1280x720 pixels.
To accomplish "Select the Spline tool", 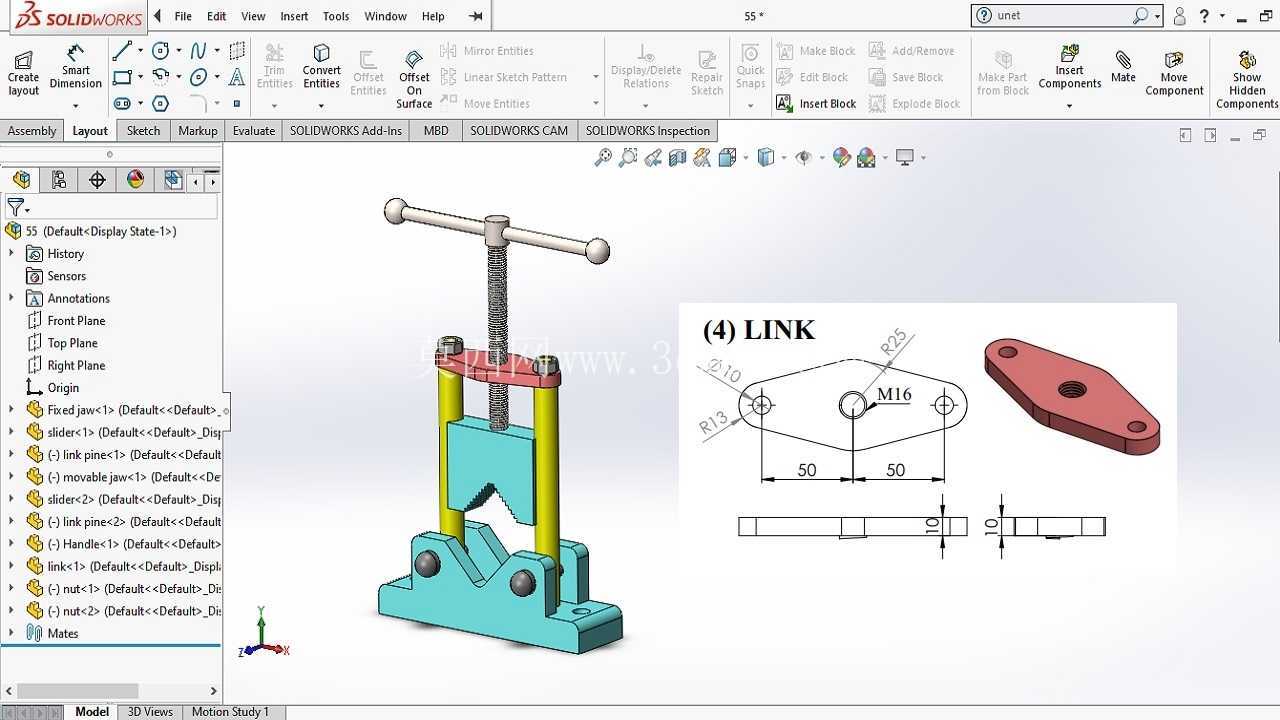I will [198, 50].
